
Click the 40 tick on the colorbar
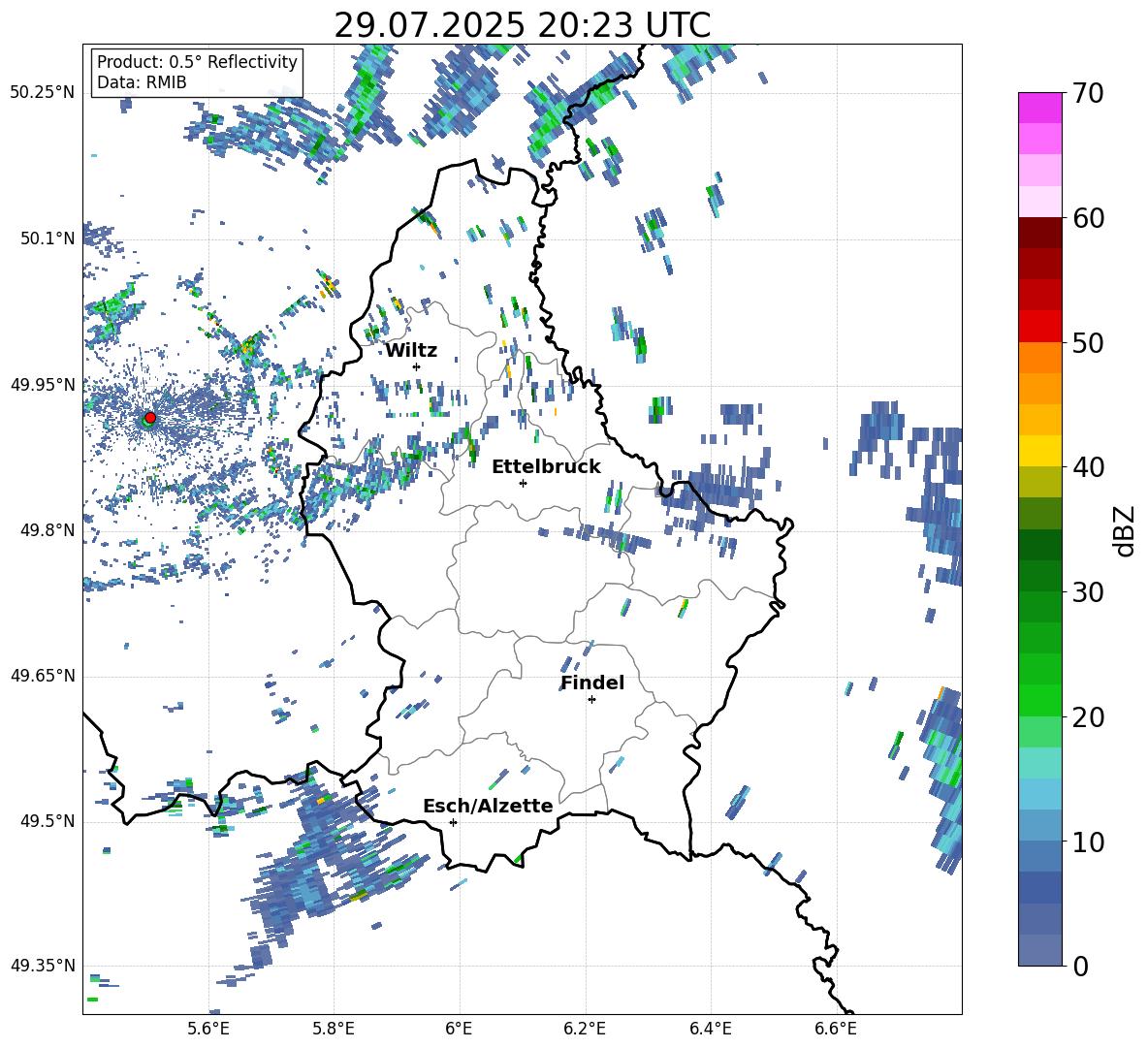click(1088, 467)
